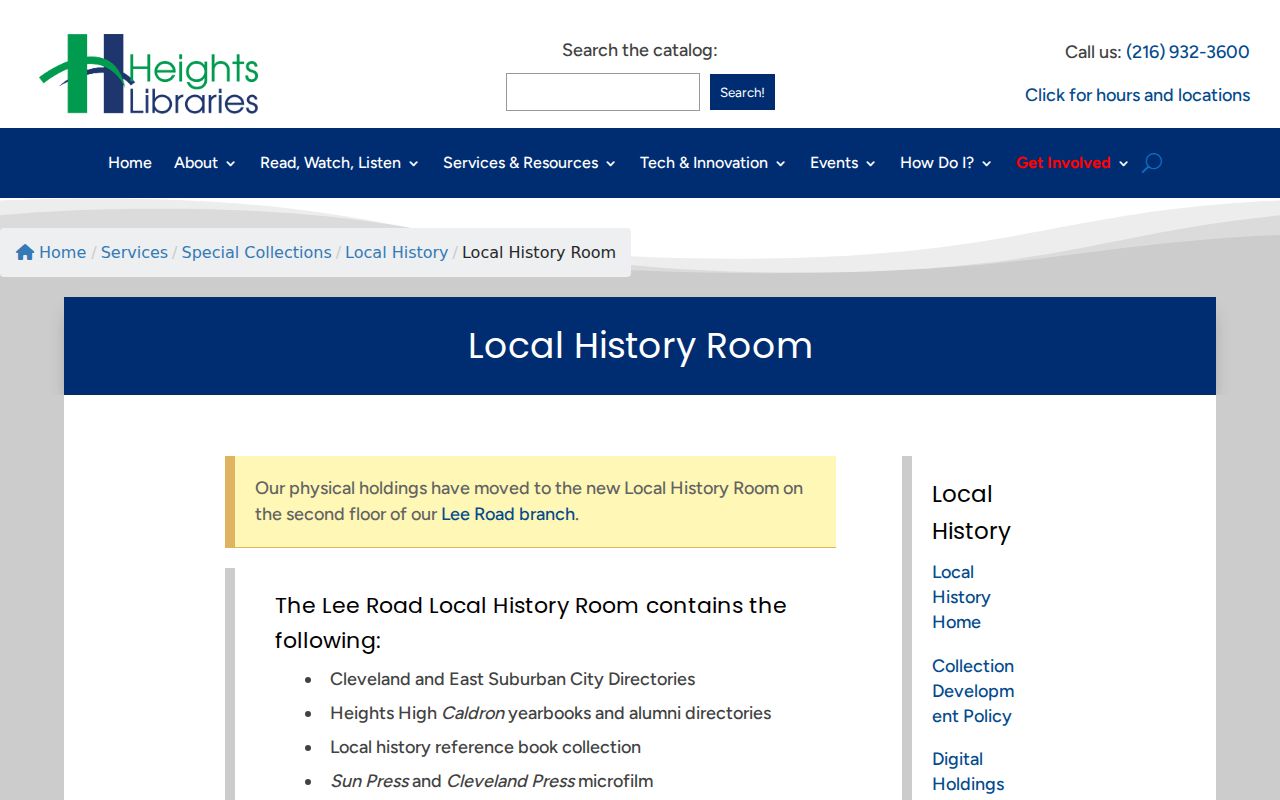This screenshot has width=1280, height=800.
Task: Open the Get Involved menu
Action: pos(1072,163)
